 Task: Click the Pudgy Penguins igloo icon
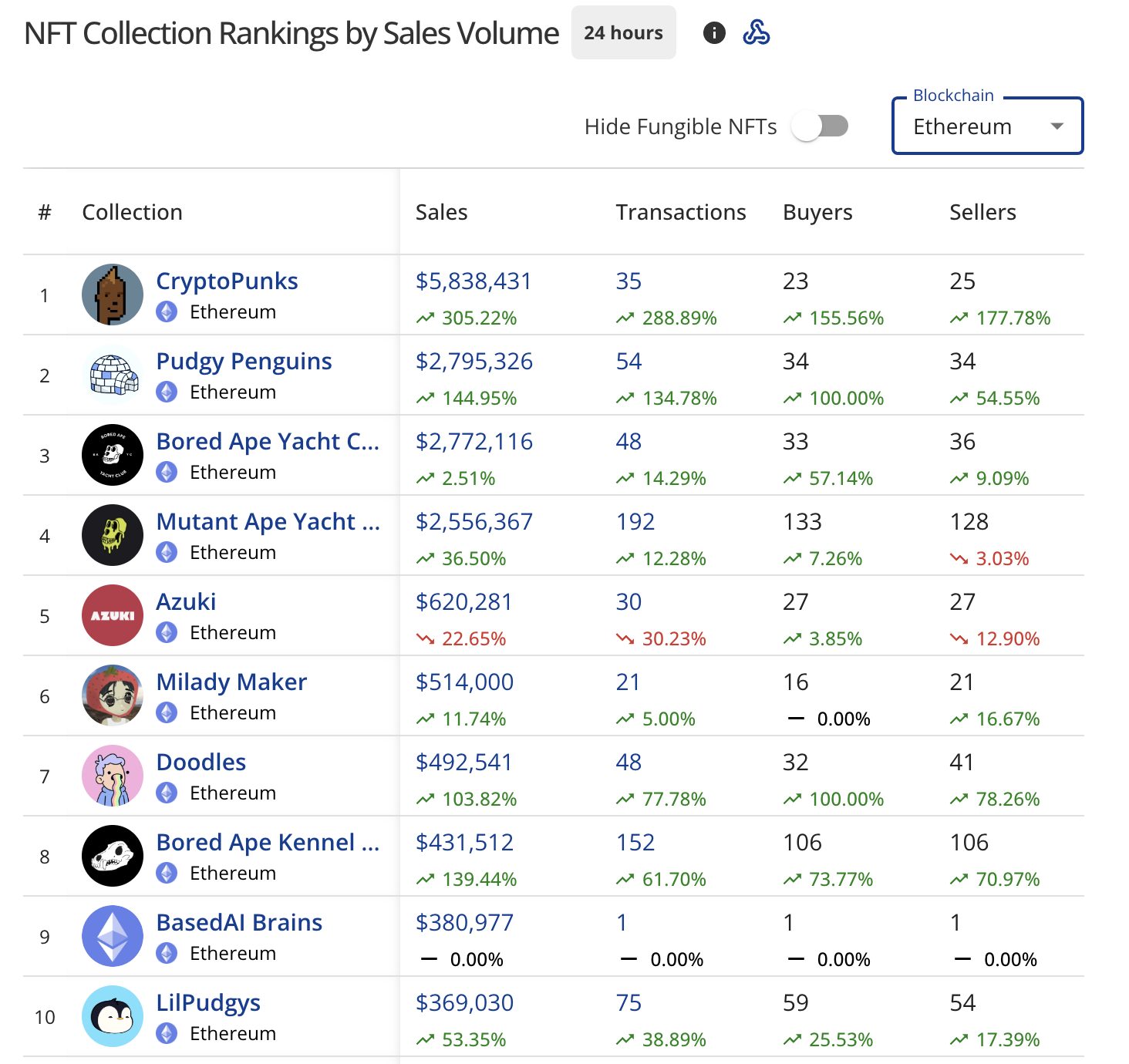[113, 375]
